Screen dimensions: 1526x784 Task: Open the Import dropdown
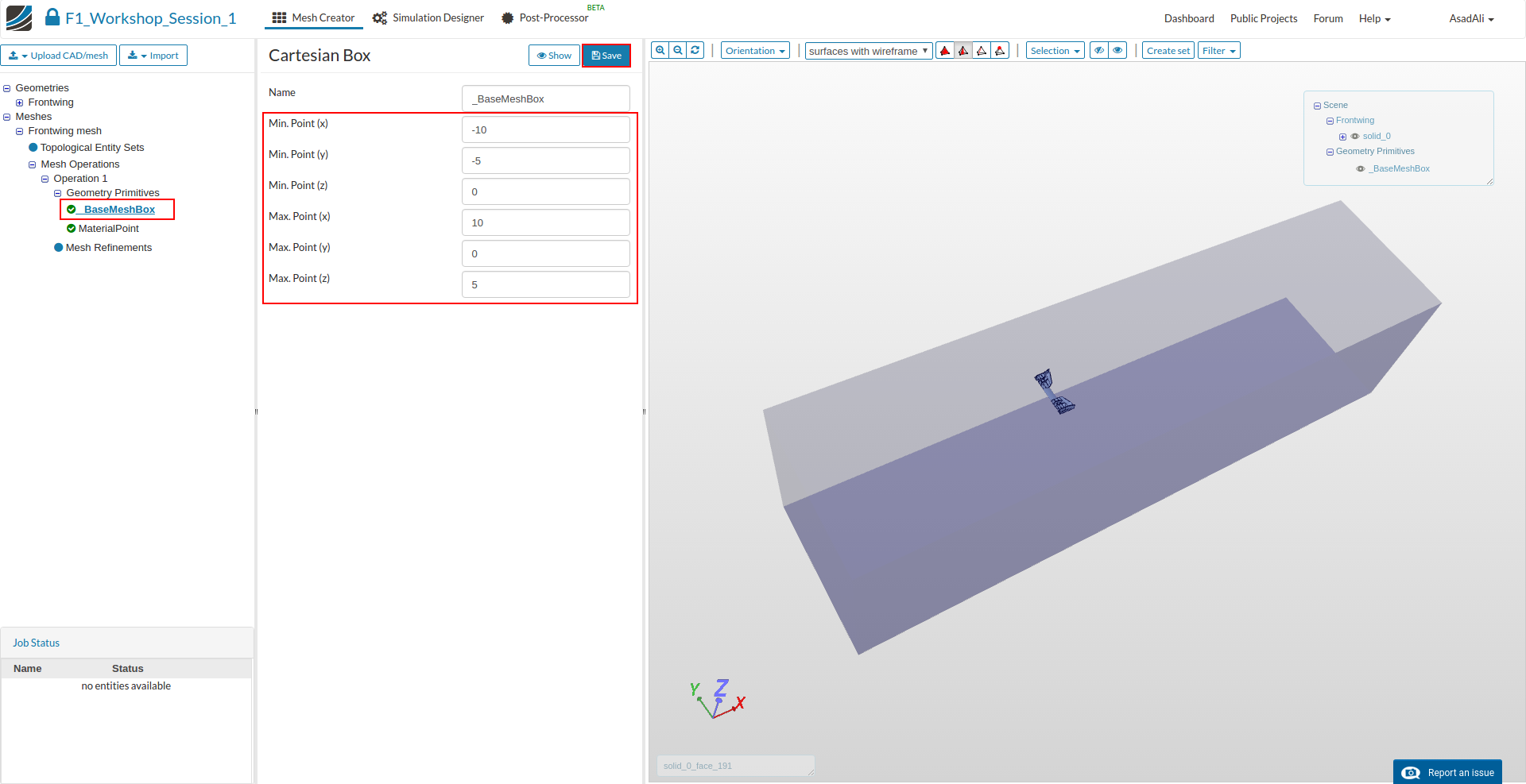pyautogui.click(x=153, y=56)
